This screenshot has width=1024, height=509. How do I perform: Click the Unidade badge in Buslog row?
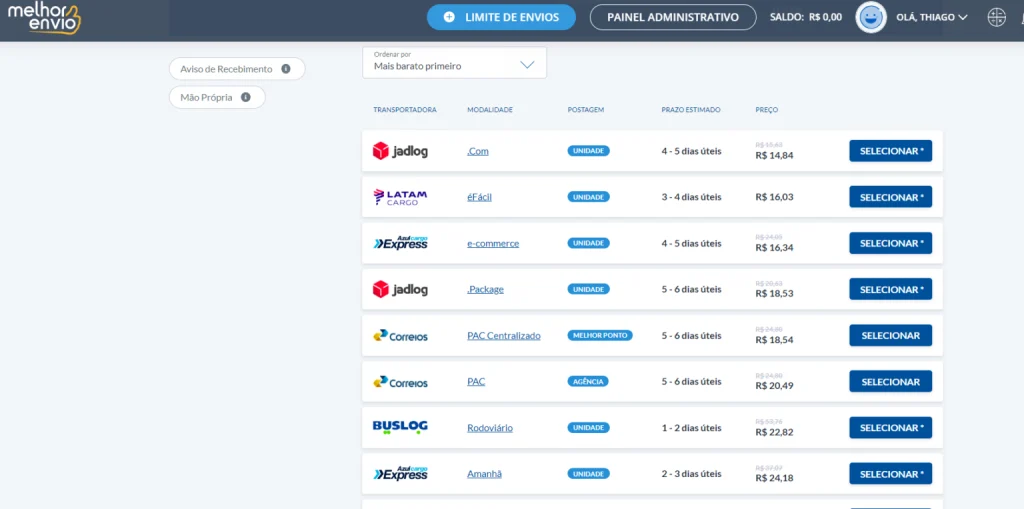(x=588, y=428)
